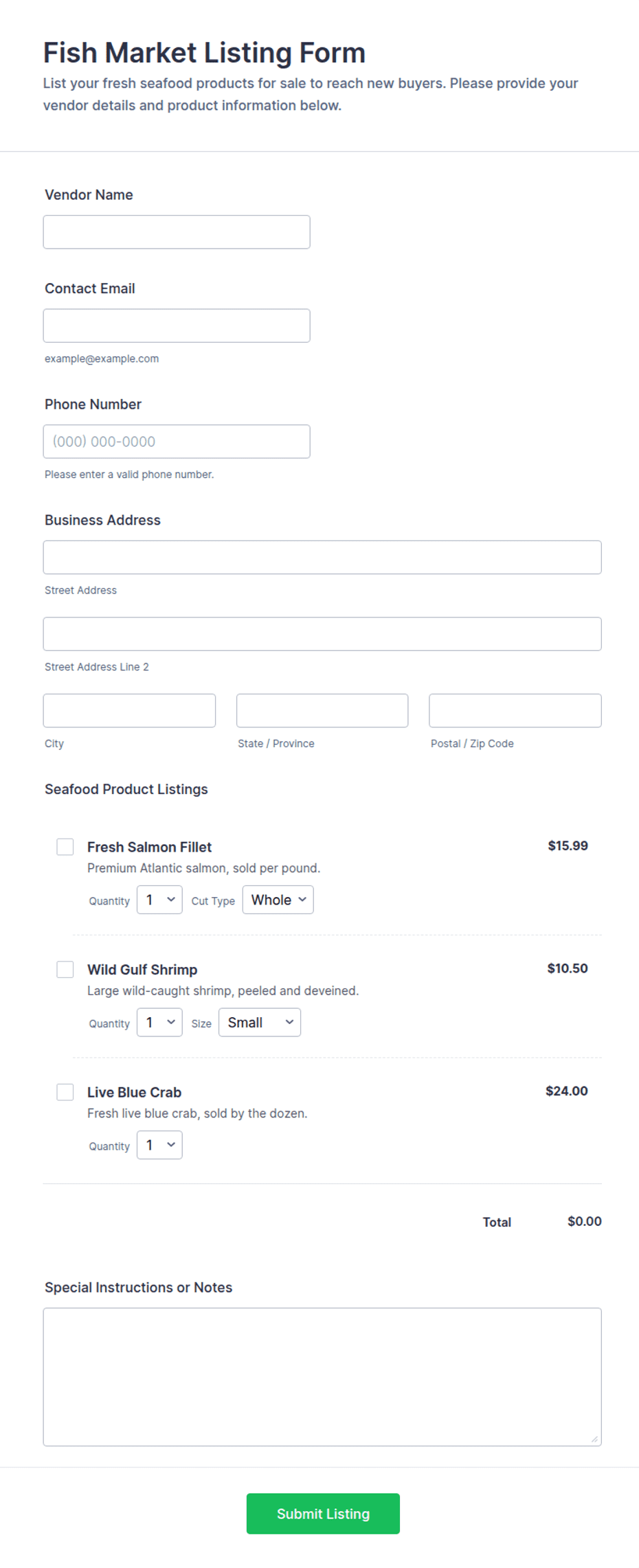Click into the Contact Email field
639x1568 pixels.
click(x=177, y=326)
